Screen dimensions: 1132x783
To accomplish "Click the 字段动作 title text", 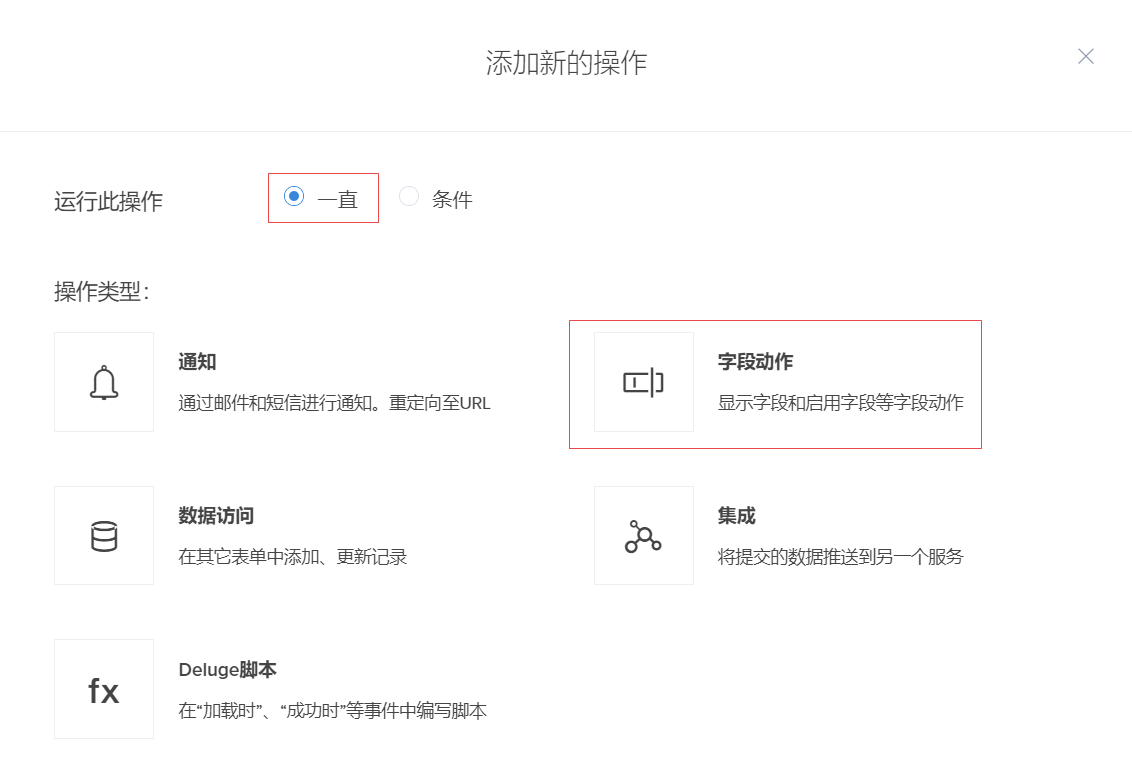I will pyautogui.click(x=755, y=362).
